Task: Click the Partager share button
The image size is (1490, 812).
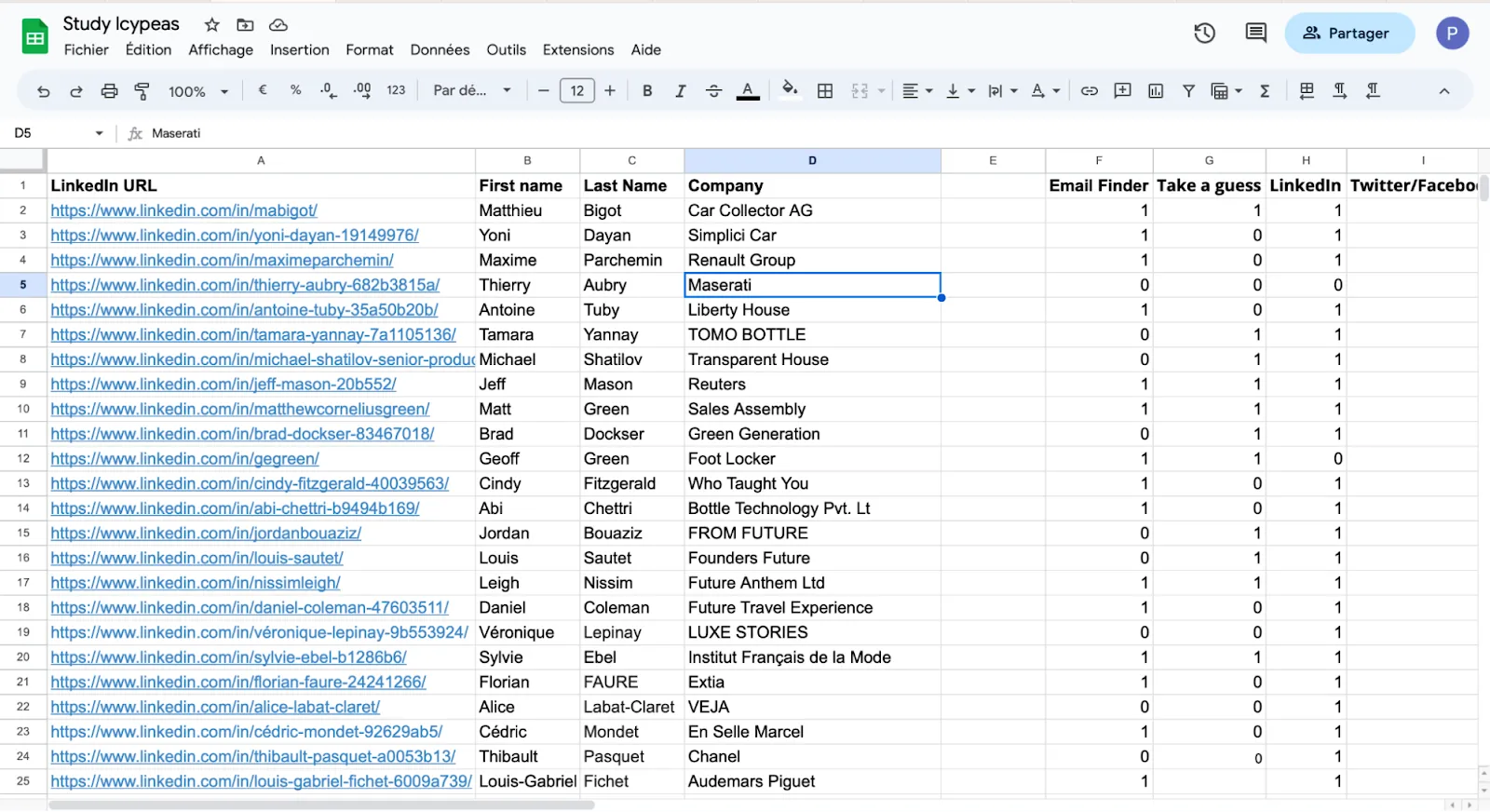Action: click(x=1349, y=33)
